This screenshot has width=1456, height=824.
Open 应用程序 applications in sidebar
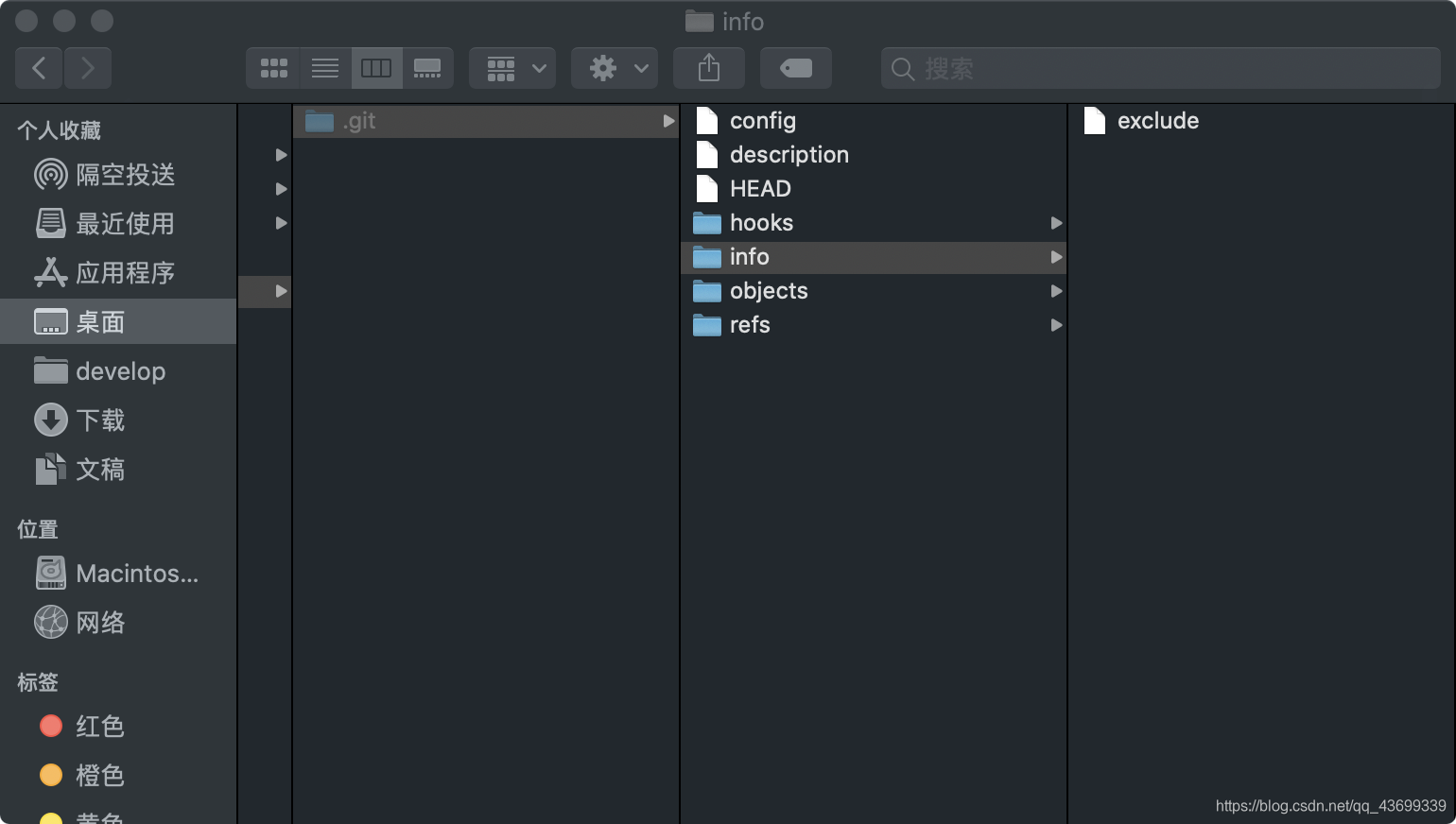tap(118, 273)
